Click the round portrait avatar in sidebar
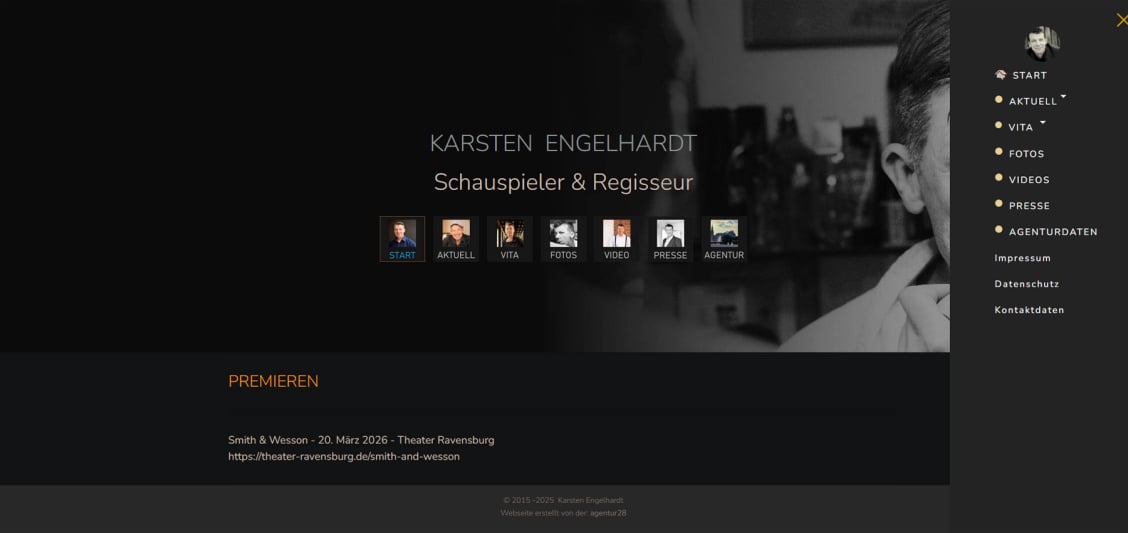Image resolution: width=1128 pixels, height=533 pixels. pyautogui.click(x=1042, y=44)
